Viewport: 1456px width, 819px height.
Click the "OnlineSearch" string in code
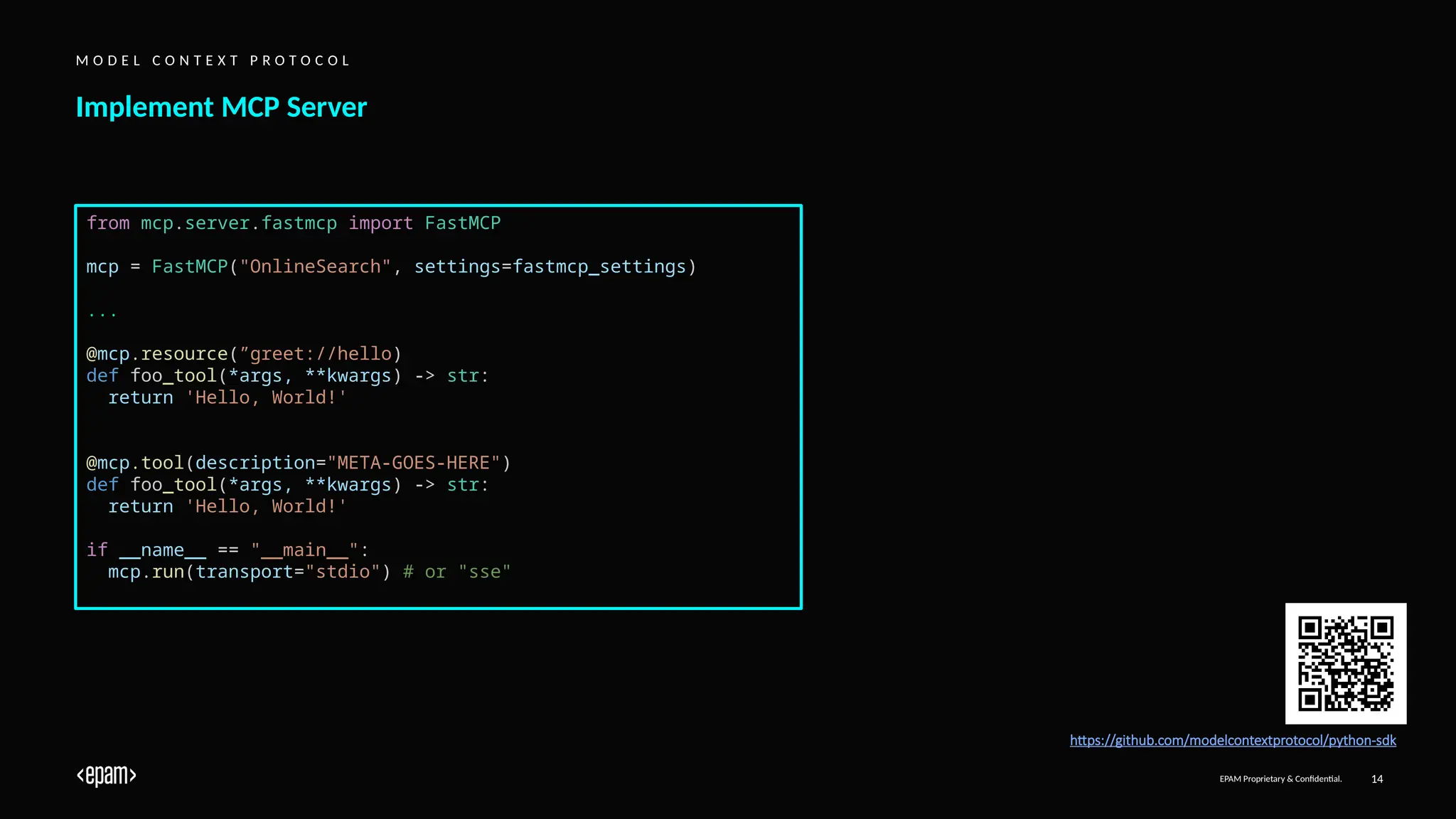tap(315, 267)
